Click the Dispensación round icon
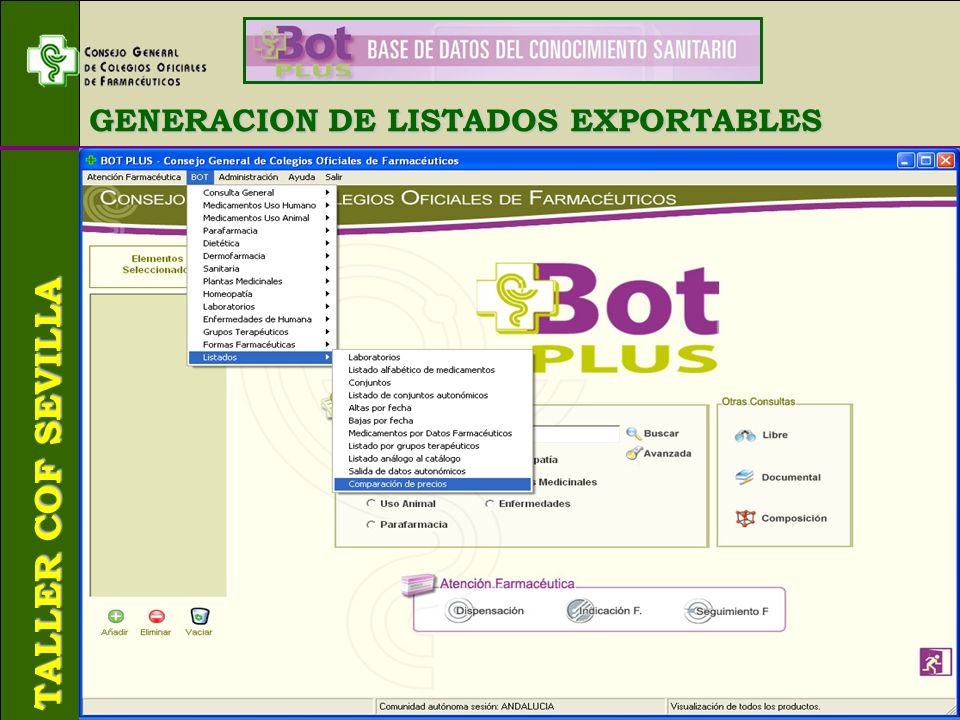Screen dimensions: 960x720 click(x=458, y=611)
